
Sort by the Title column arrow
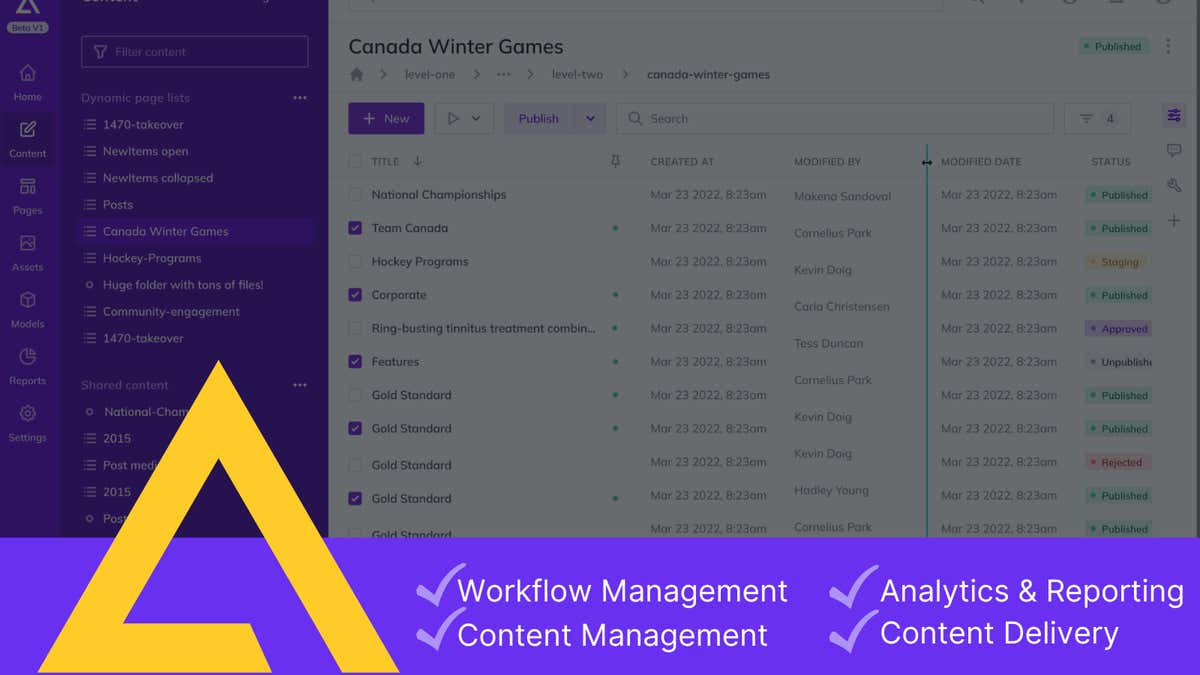417,161
